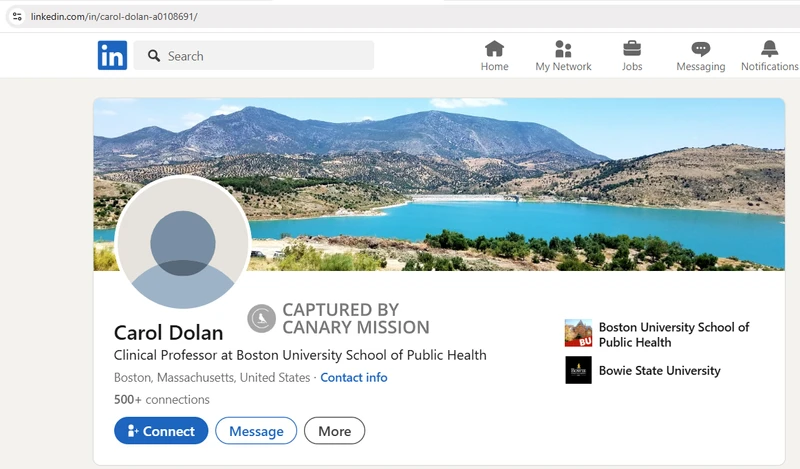Open the Contact info link

354,377
